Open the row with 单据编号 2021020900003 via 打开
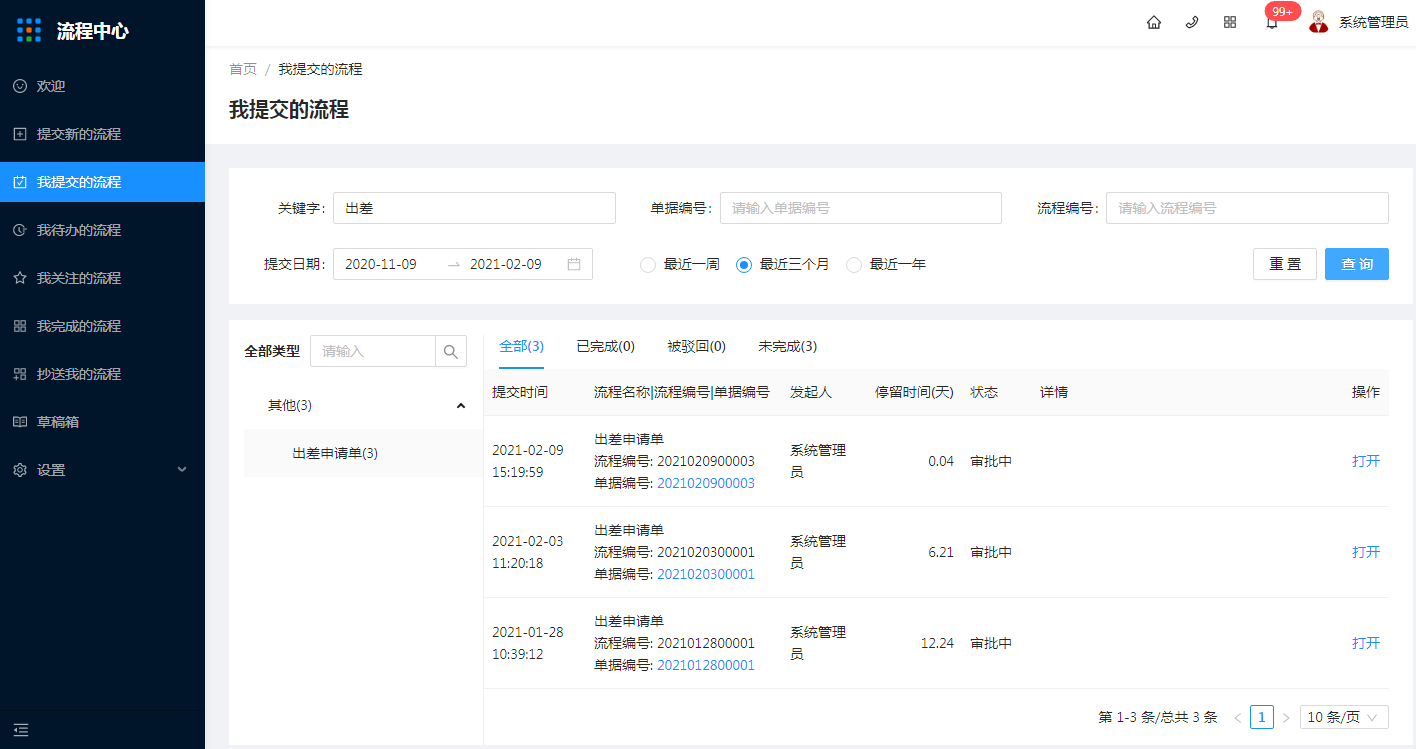1416x749 pixels. pos(1366,461)
